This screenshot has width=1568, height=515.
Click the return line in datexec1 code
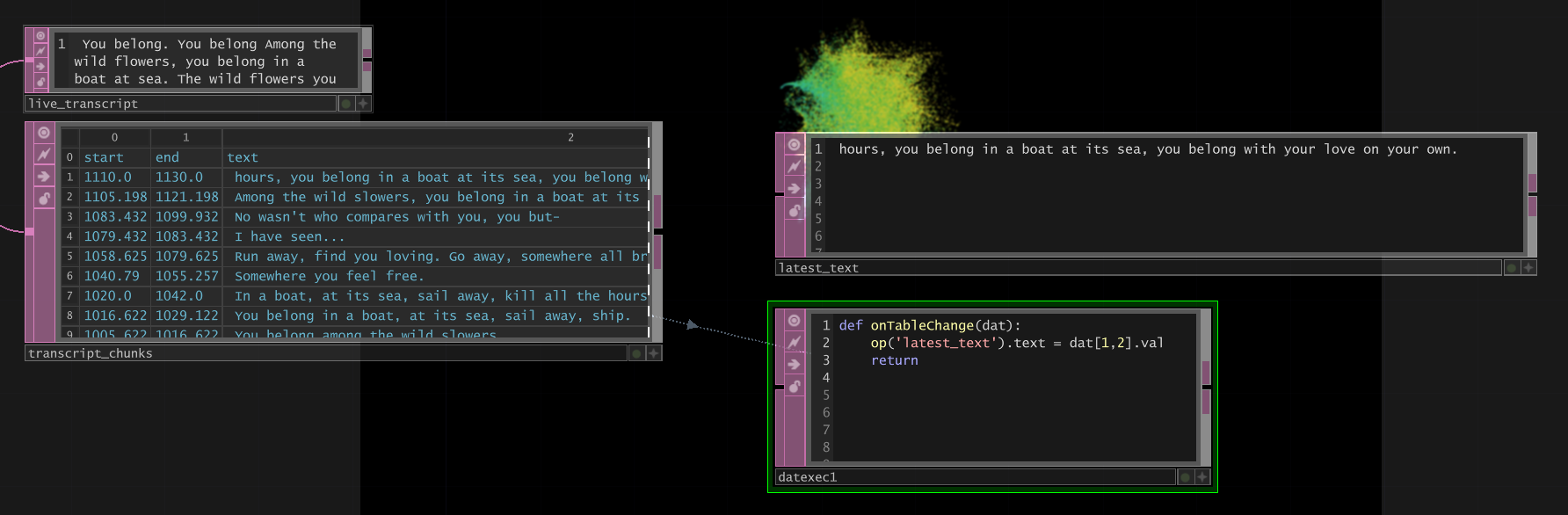(x=894, y=360)
